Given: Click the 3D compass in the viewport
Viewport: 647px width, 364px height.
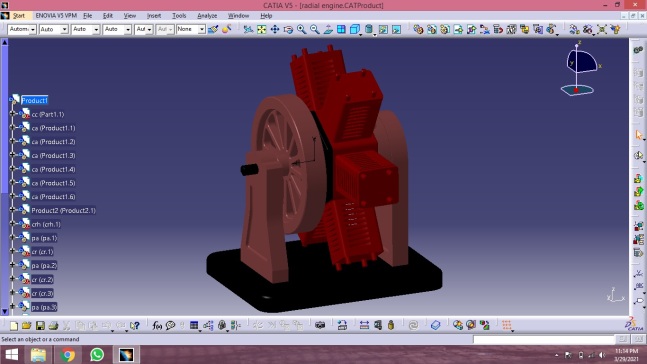Looking at the screenshot, I should click(580, 68).
